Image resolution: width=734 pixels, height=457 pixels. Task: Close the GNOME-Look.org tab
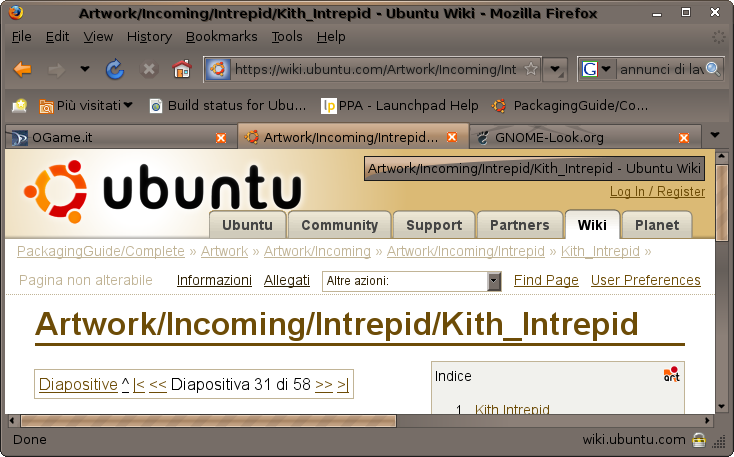click(x=684, y=138)
